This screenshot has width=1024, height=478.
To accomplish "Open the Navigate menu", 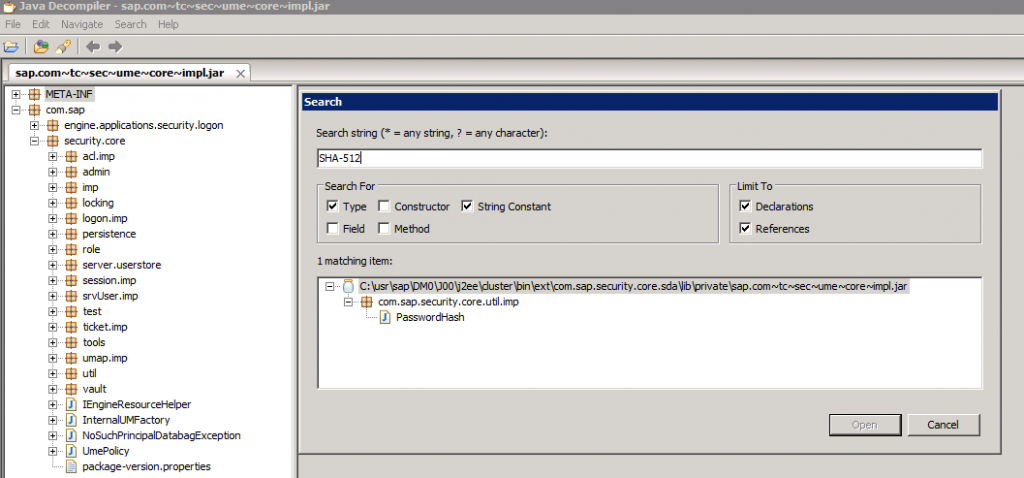I will pyautogui.click(x=82, y=24).
